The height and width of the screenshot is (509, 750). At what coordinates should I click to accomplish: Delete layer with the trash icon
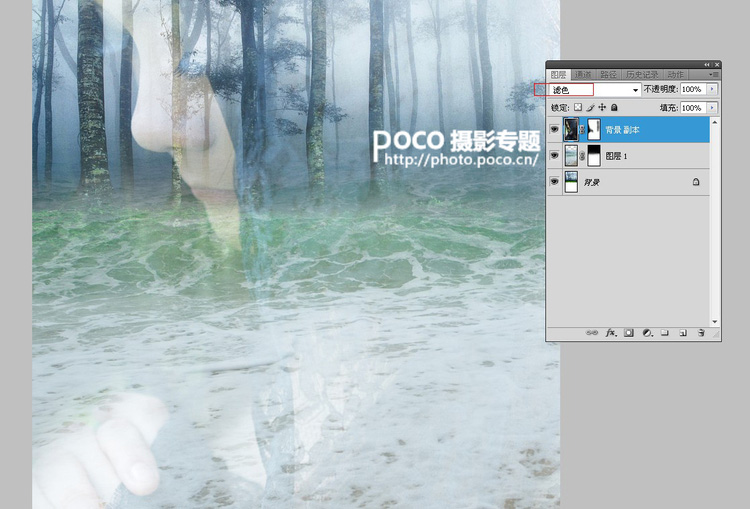click(702, 332)
